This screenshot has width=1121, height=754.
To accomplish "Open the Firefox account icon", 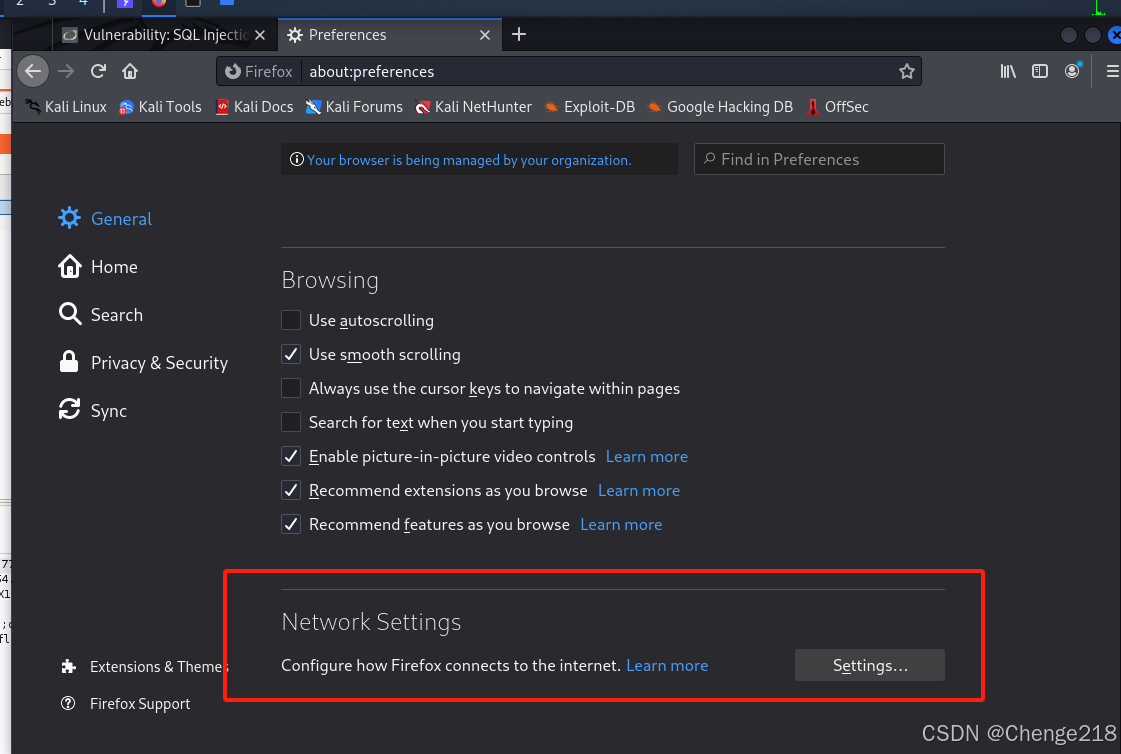I will click(x=1072, y=71).
